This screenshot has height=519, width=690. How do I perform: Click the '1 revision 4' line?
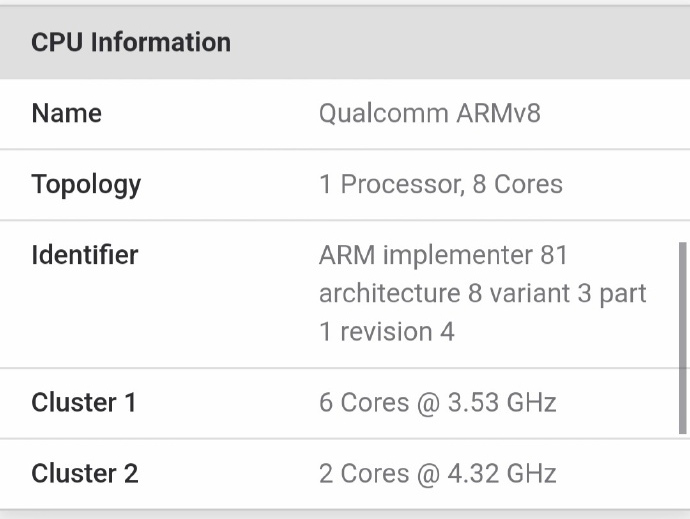387,331
